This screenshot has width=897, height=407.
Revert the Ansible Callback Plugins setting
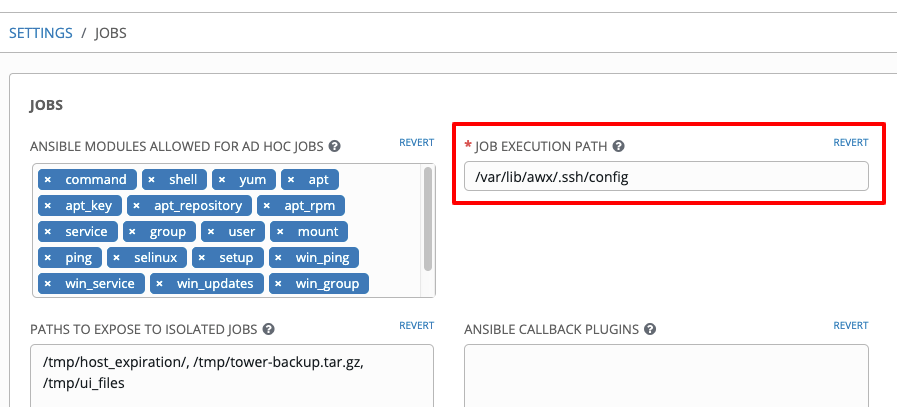tap(851, 326)
